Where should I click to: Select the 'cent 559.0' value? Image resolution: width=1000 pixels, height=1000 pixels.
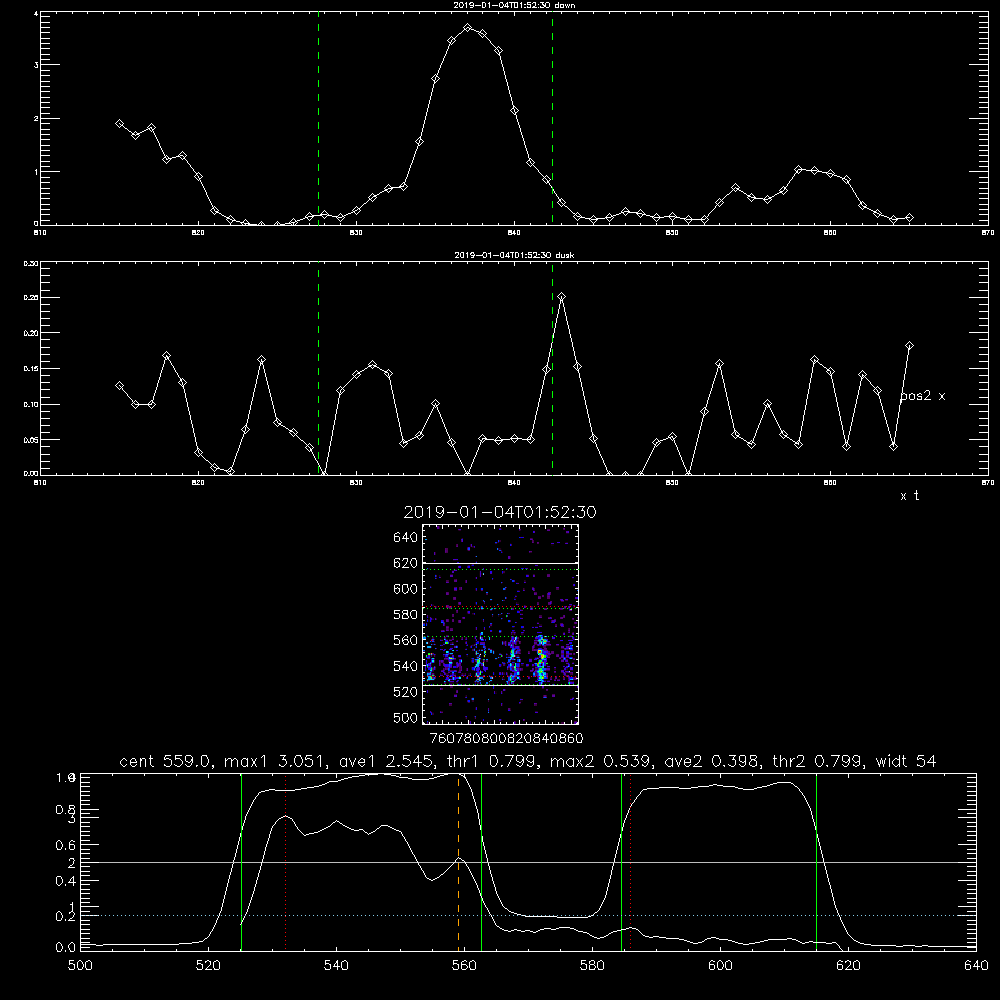[167, 761]
